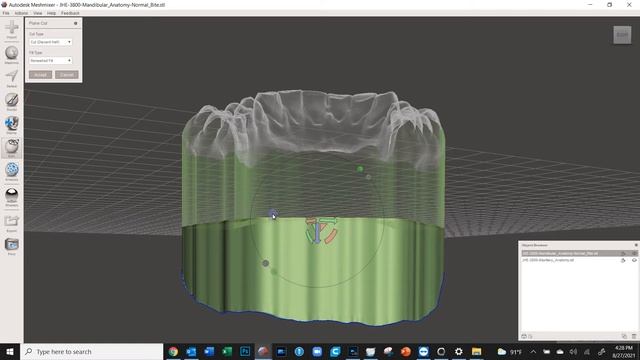The image size is (640, 360).
Task: Click the blue arrow of the transform widget
Action: click(x=317, y=233)
